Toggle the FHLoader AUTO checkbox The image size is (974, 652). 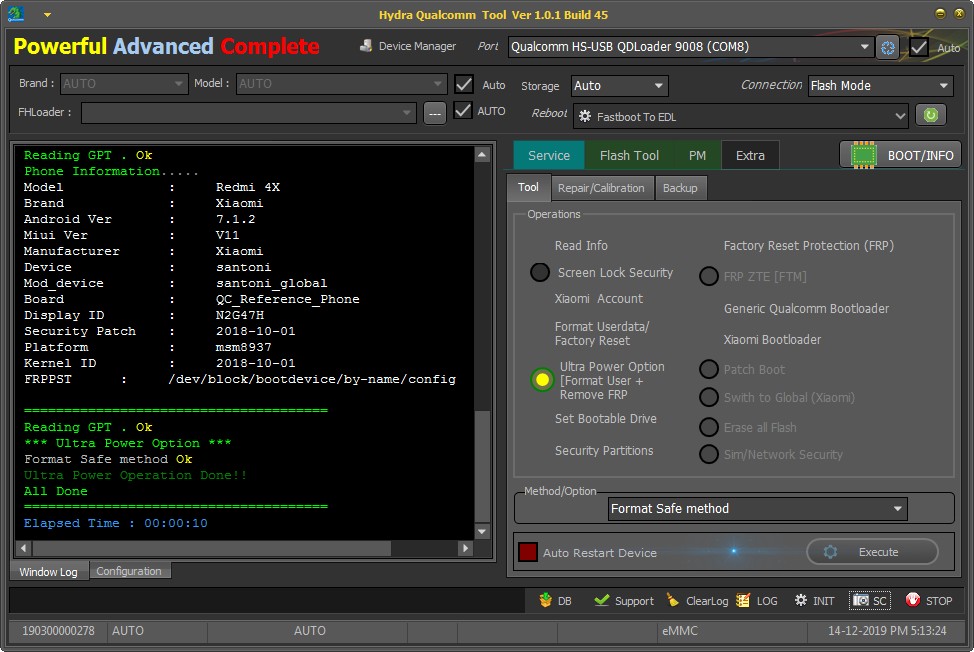463,111
